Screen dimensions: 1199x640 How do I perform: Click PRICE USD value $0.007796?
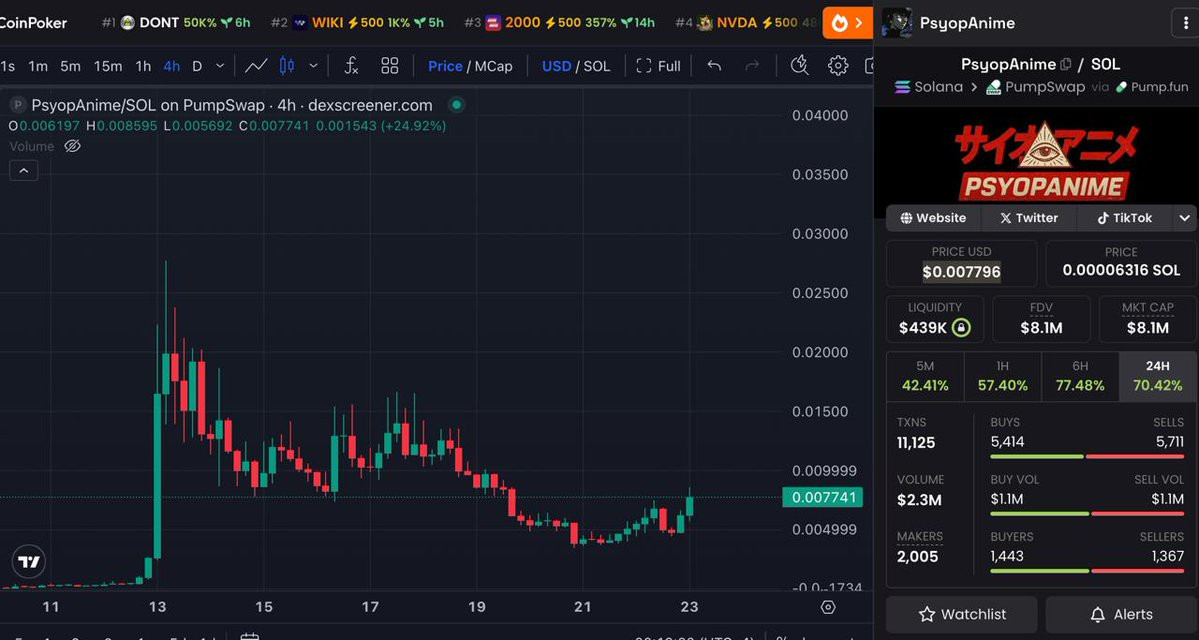961,271
